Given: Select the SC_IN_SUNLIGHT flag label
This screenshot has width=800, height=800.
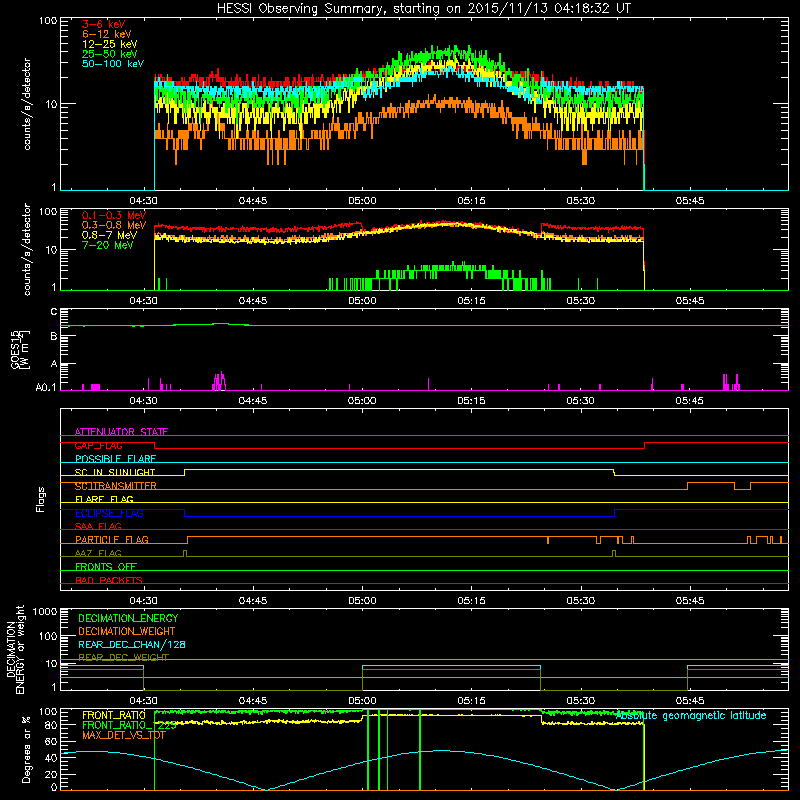Looking at the screenshot, I should click(115, 472).
